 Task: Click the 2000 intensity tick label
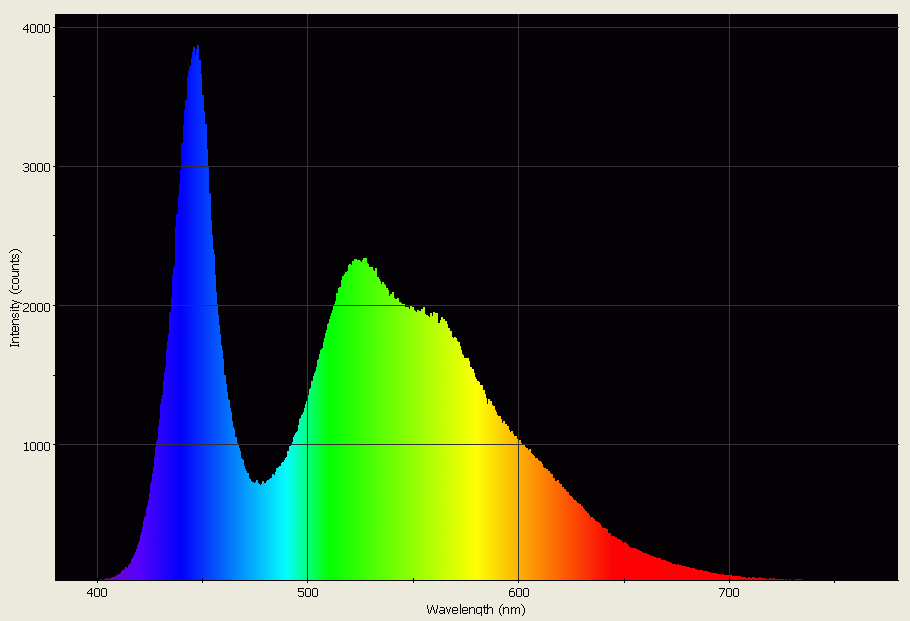click(x=38, y=305)
